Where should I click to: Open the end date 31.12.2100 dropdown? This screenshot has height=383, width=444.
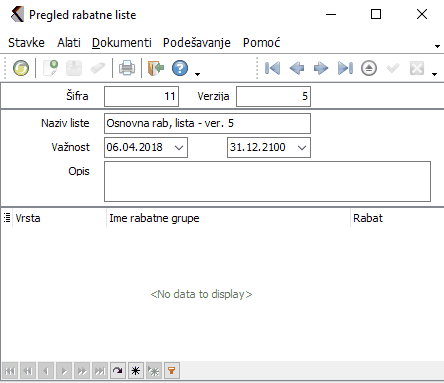302,147
